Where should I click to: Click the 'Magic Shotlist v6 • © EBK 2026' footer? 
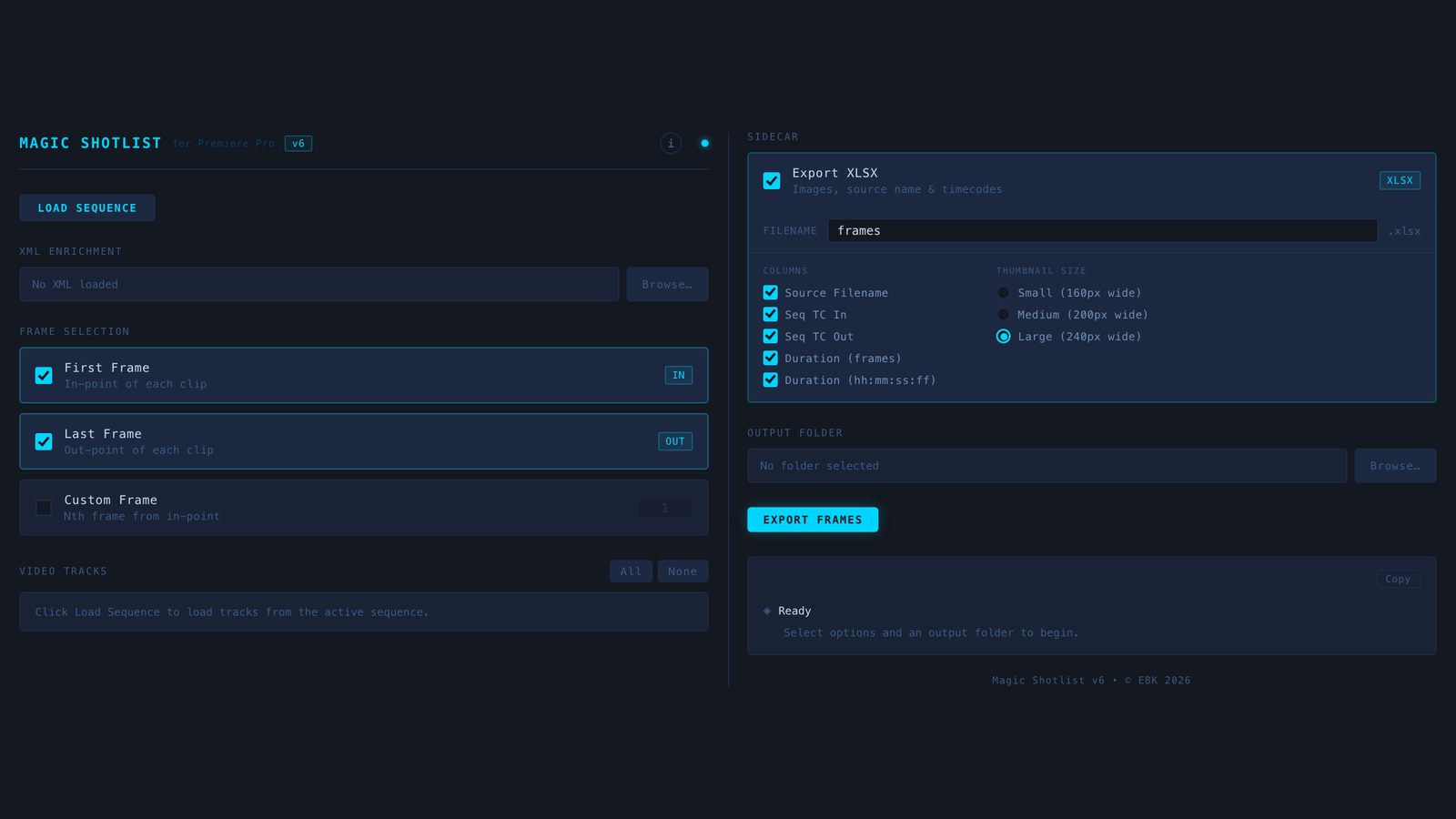point(1091,680)
